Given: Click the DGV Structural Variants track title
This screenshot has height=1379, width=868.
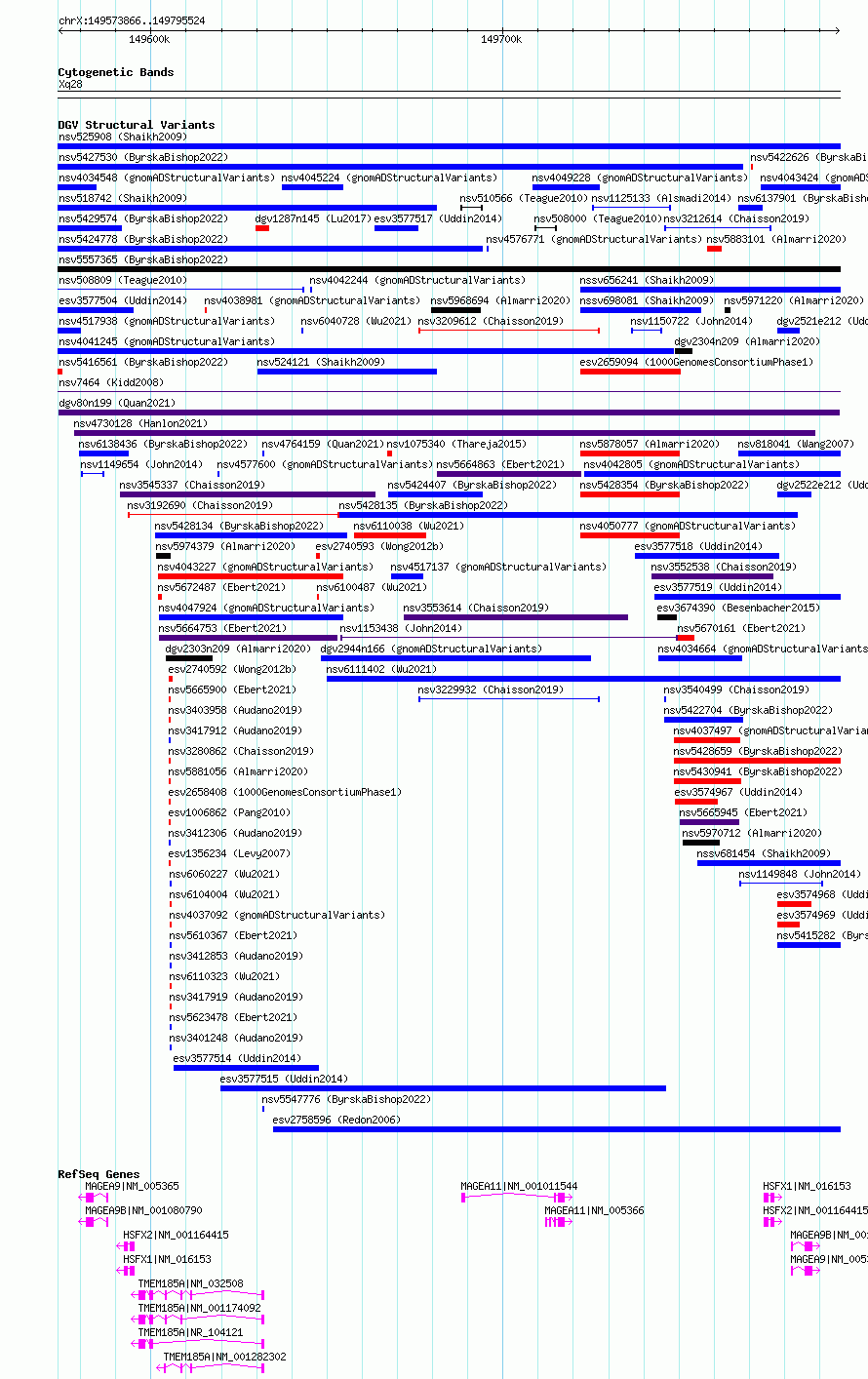Looking at the screenshot, I should tap(137, 125).
